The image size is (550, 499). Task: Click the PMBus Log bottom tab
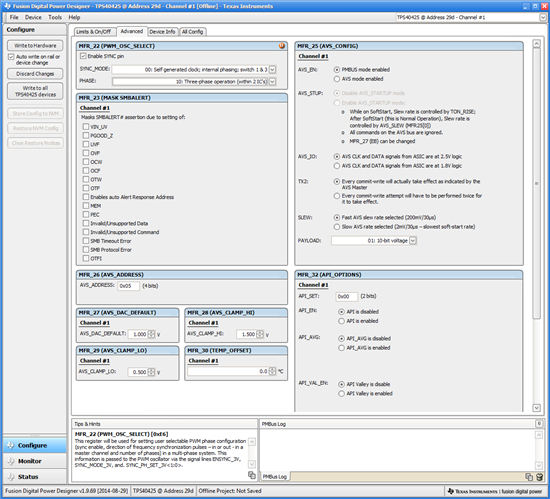(x=275, y=477)
